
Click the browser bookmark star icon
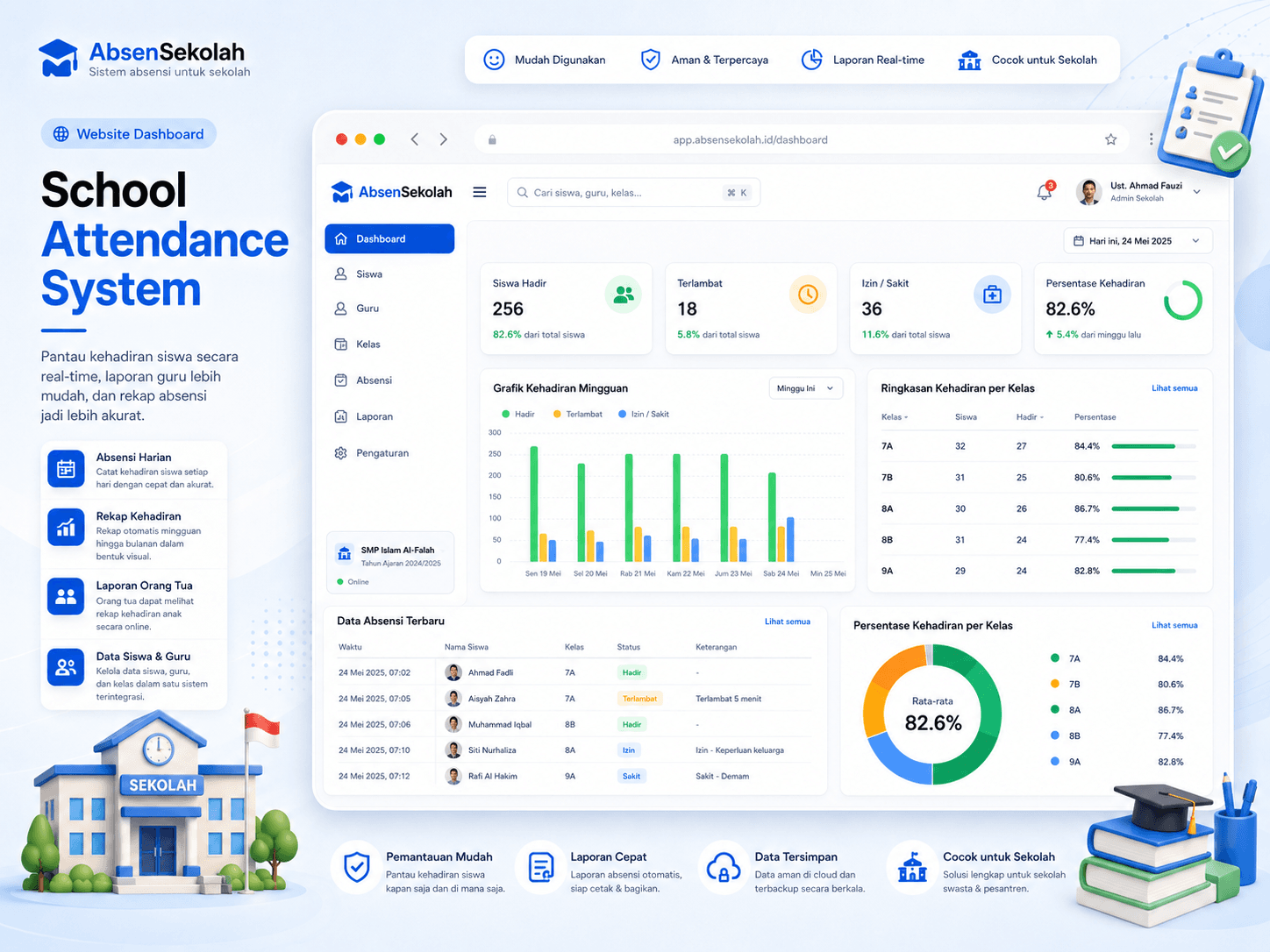(x=1110, y=139)
